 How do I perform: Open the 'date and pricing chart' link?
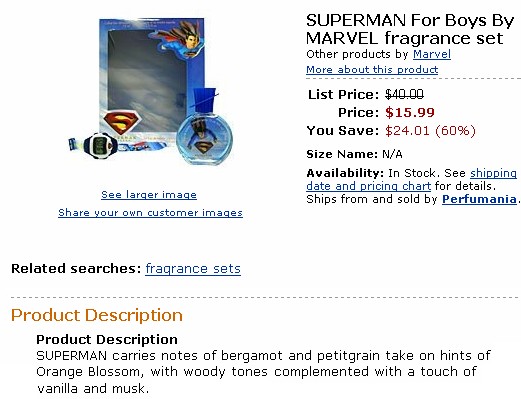point(368,186)
